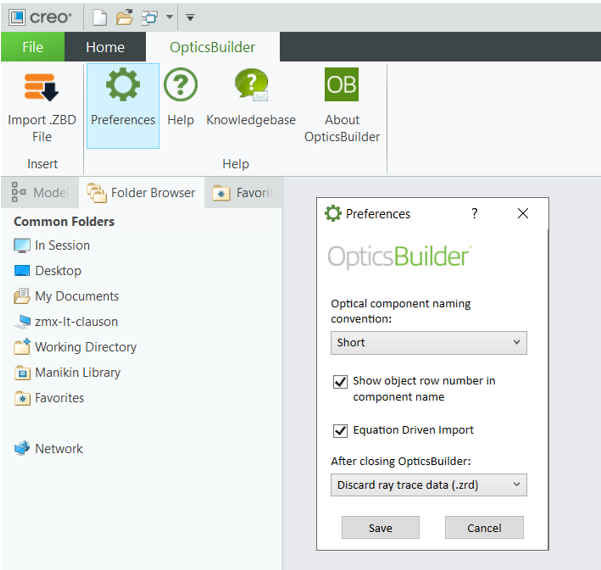Screen dimensions: 601x570
Task: Switch to the Home ribbon tab
Action: 105,47
